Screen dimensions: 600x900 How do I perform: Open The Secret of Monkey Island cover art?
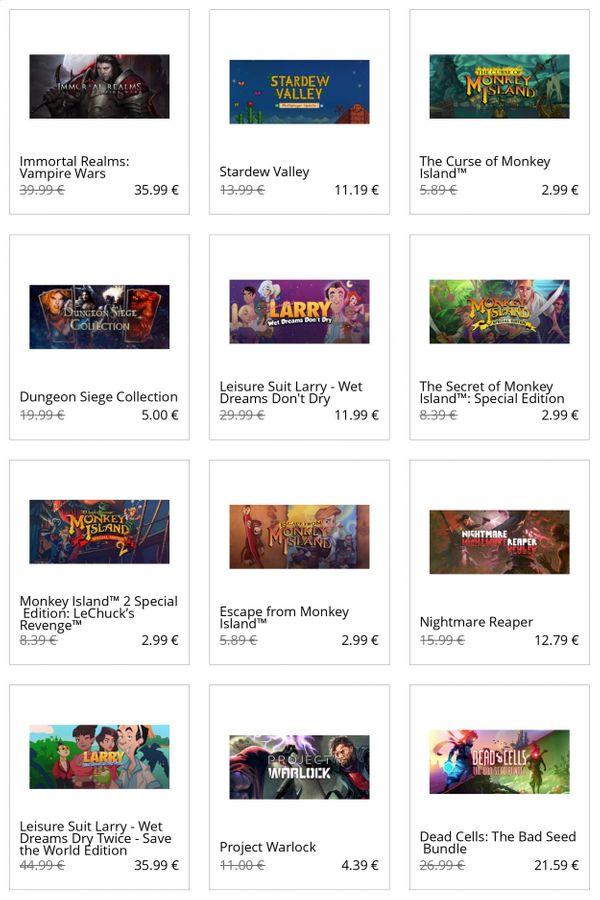(x=499, y=312)
